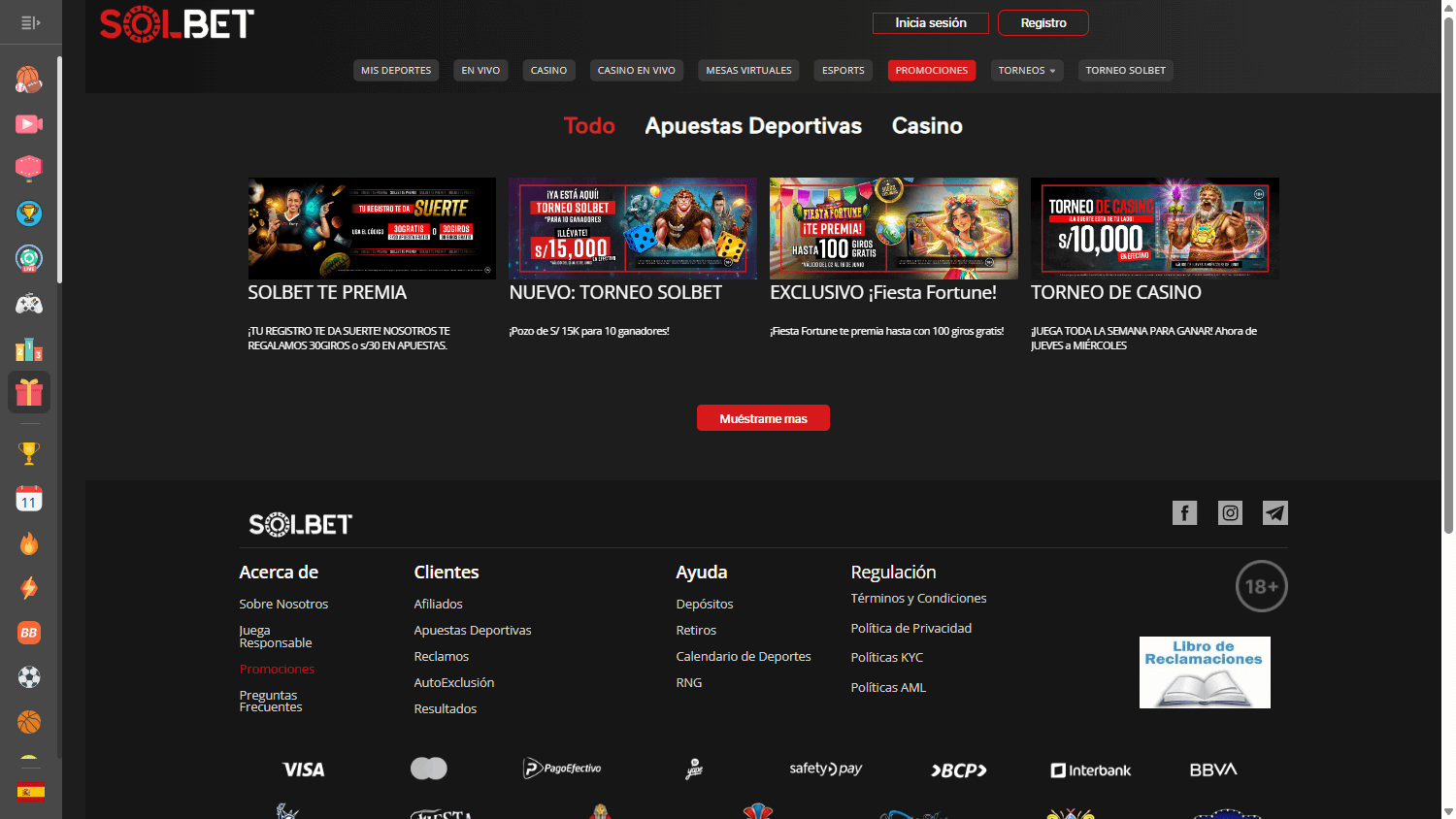Click the 18+ age restriction badge
Viewport: 1456px width, 819px height.
point(1262,586)
